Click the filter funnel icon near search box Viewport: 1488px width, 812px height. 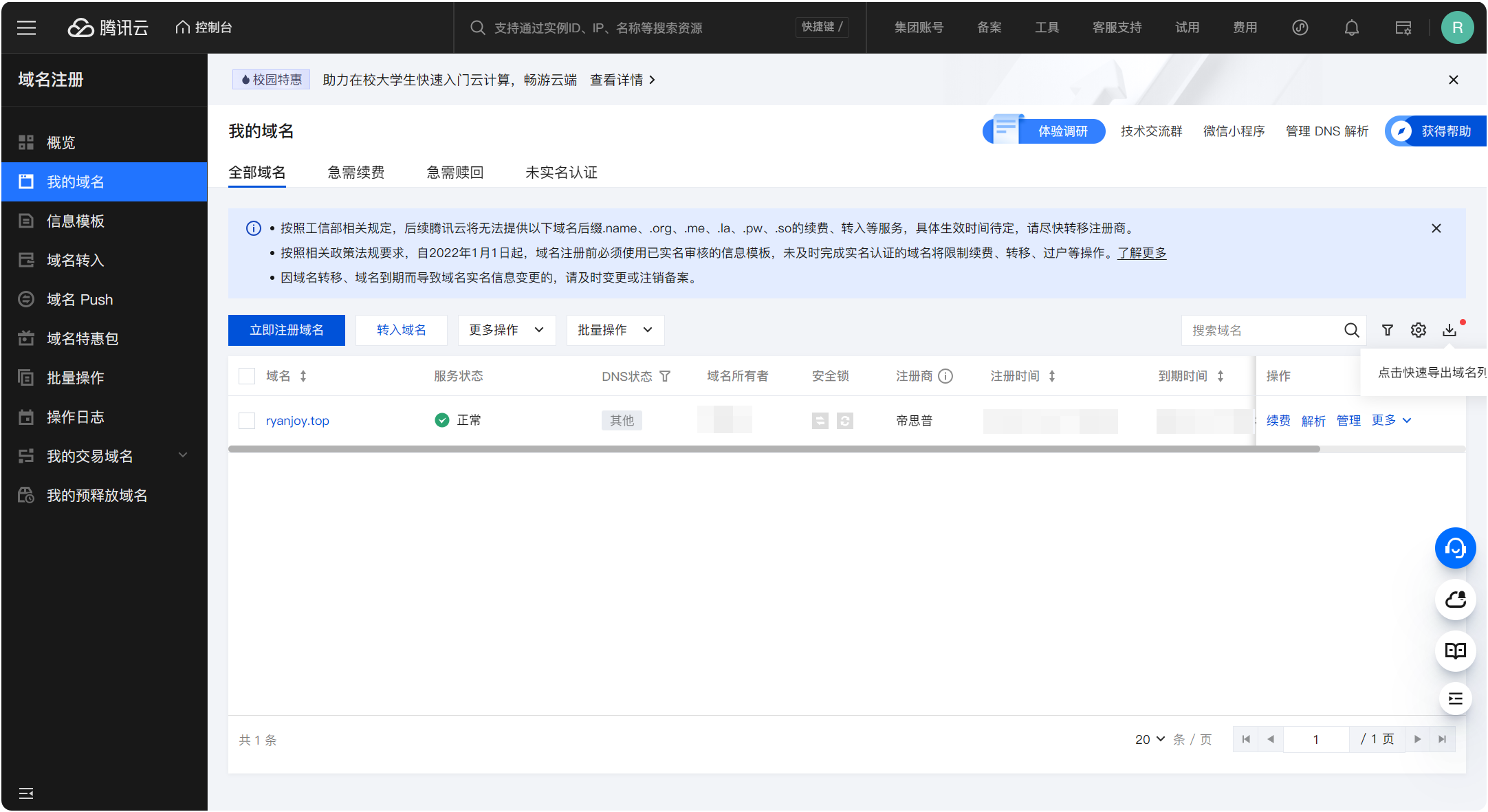pos(1387,330)
